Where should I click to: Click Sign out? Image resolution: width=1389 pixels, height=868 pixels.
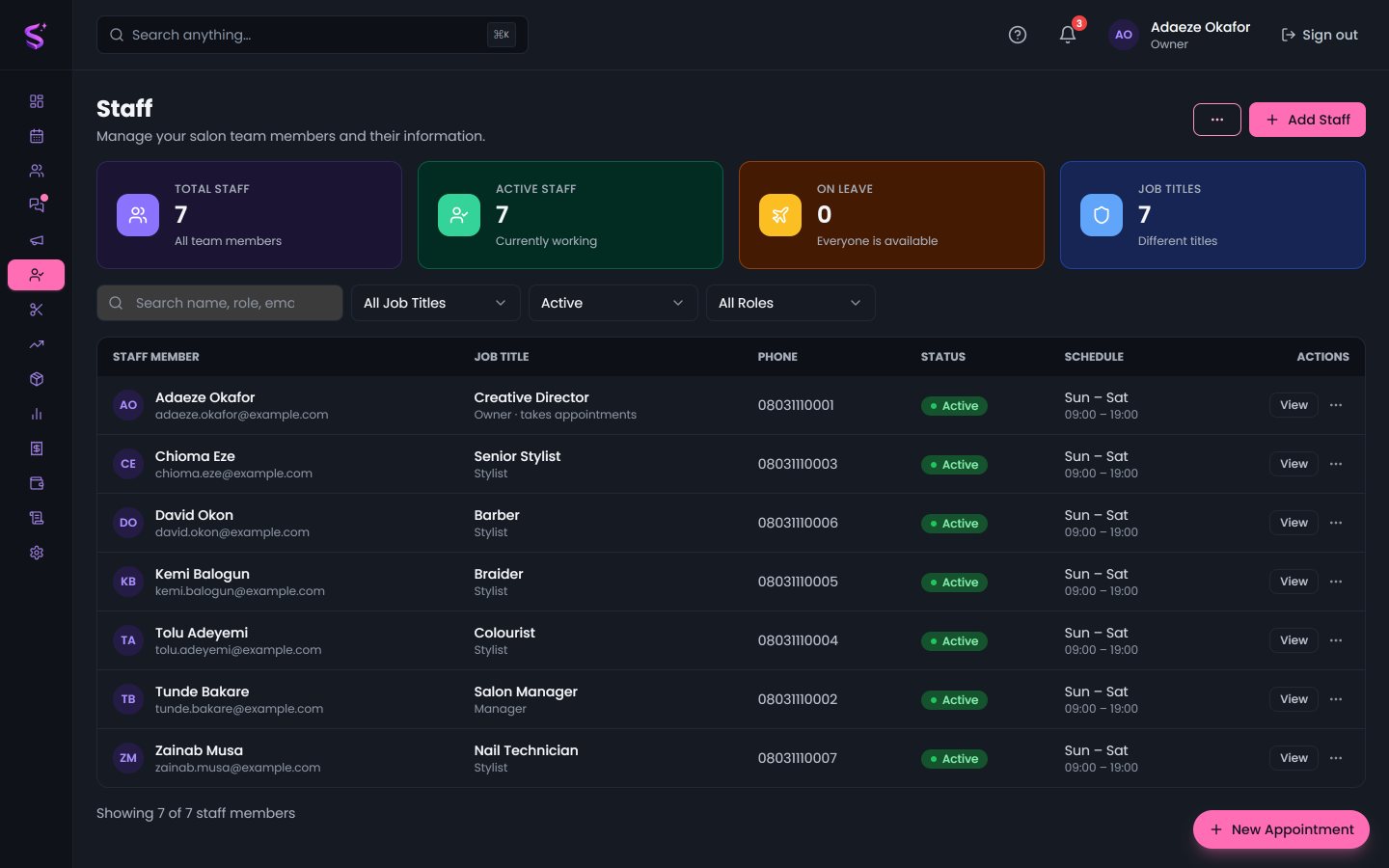[x=1320, y=35]
